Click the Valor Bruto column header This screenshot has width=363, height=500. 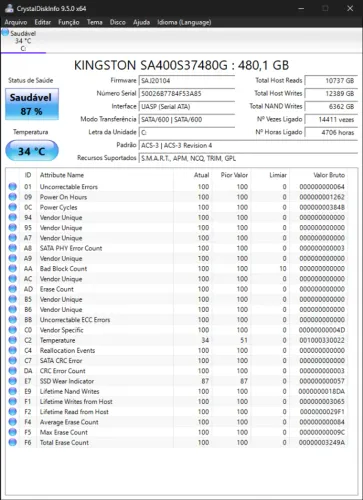329,175
